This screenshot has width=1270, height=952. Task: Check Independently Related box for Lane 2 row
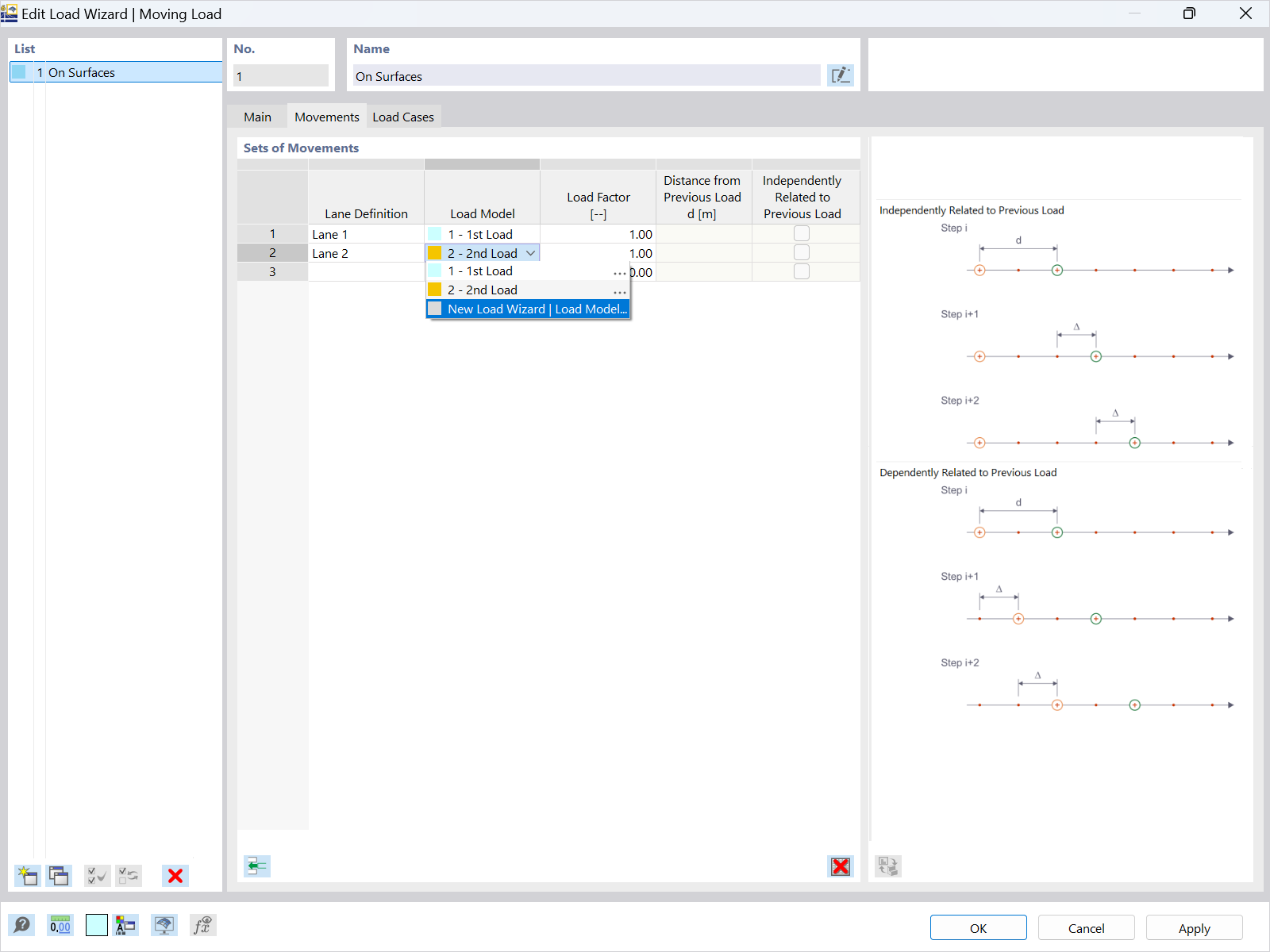pyautogui.click(x=802, y=252)
